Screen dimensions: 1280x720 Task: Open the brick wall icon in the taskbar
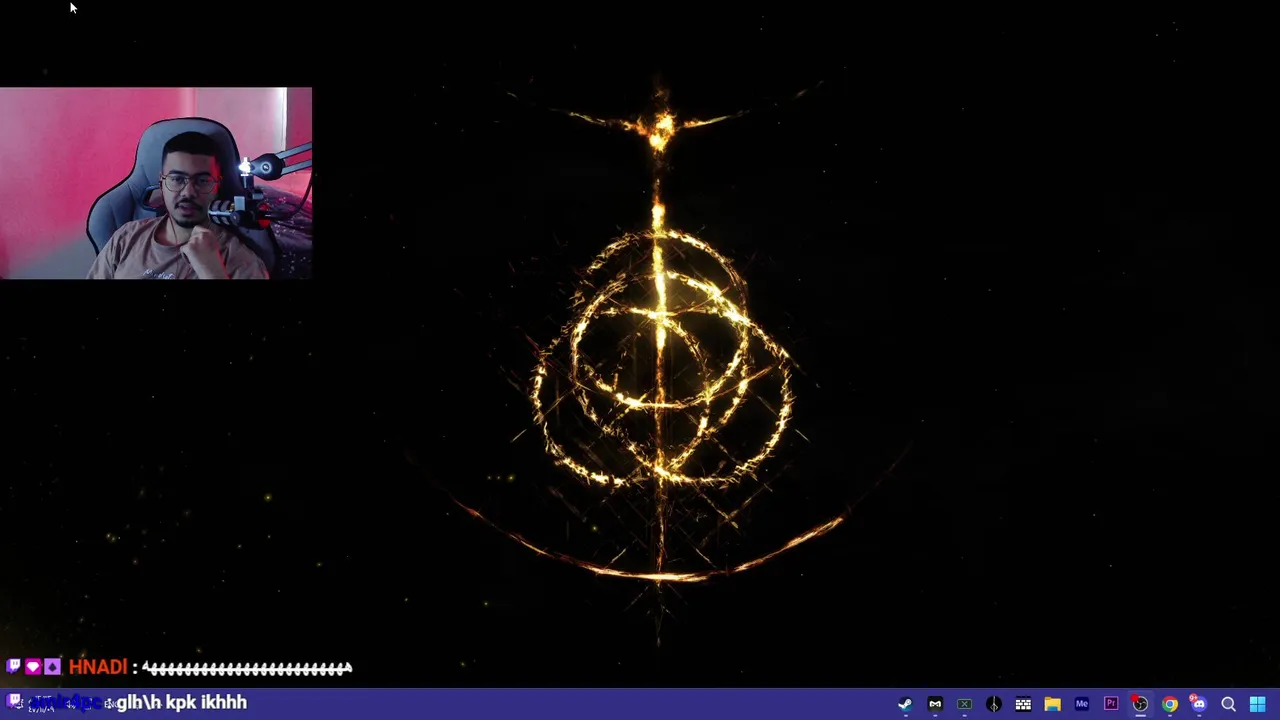tap(1023, 704)
